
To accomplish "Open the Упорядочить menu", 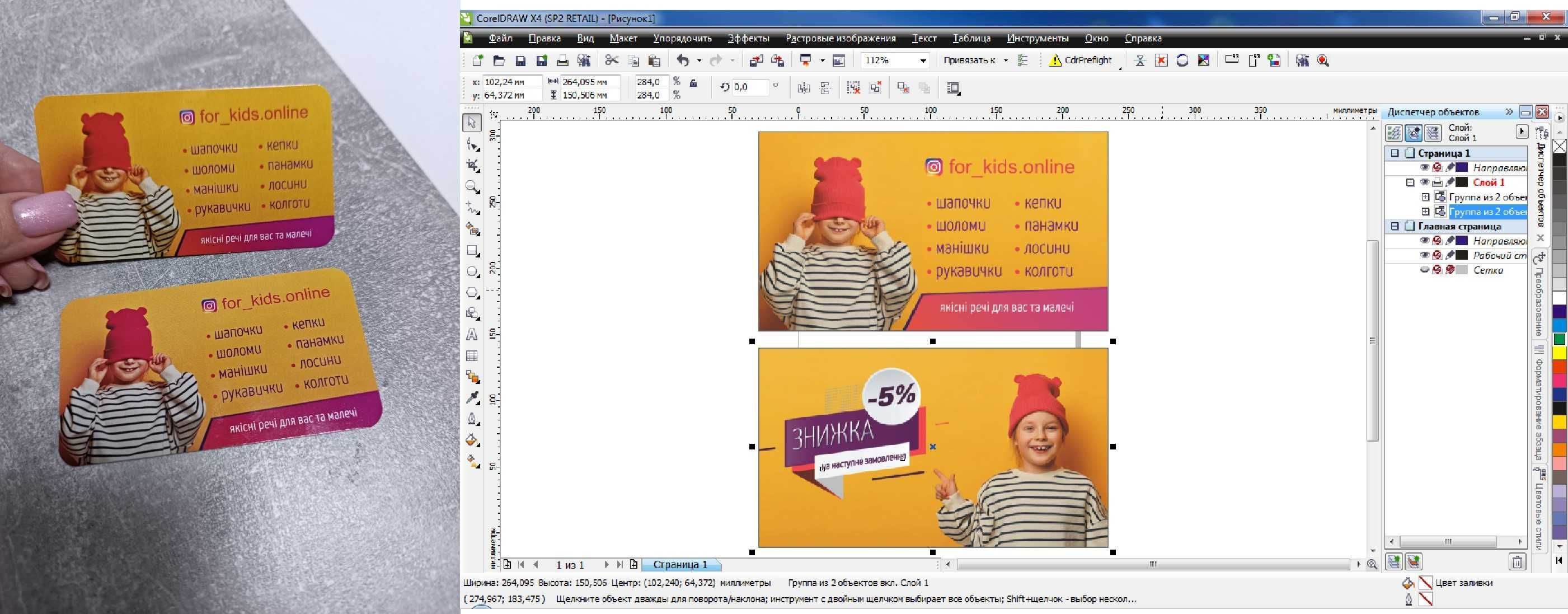I will coord(682,38).
